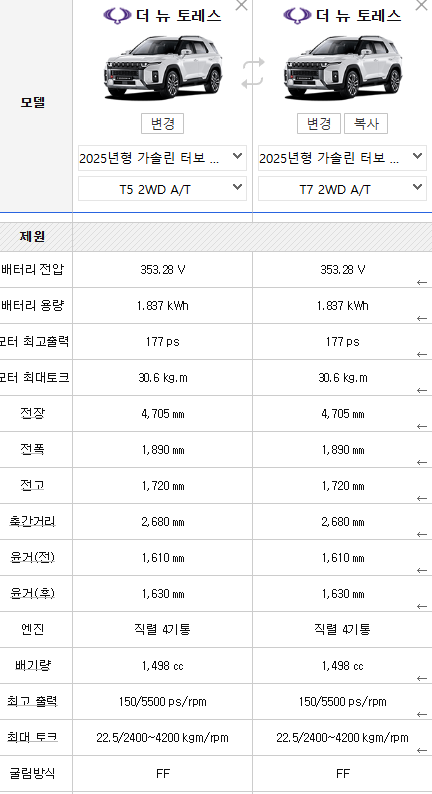Click the 복사 button
Screen dimensions: 432x794
[366, 124]
